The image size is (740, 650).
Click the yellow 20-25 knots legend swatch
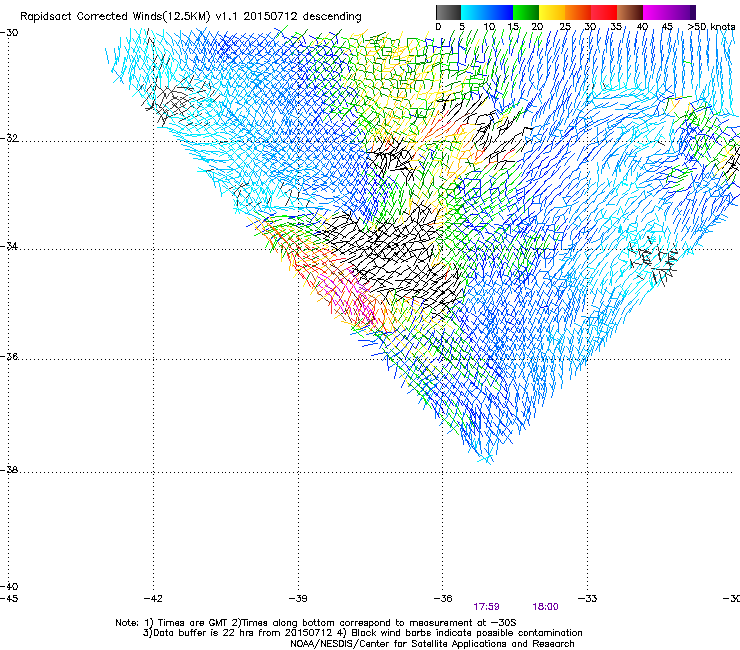point(552,12)
